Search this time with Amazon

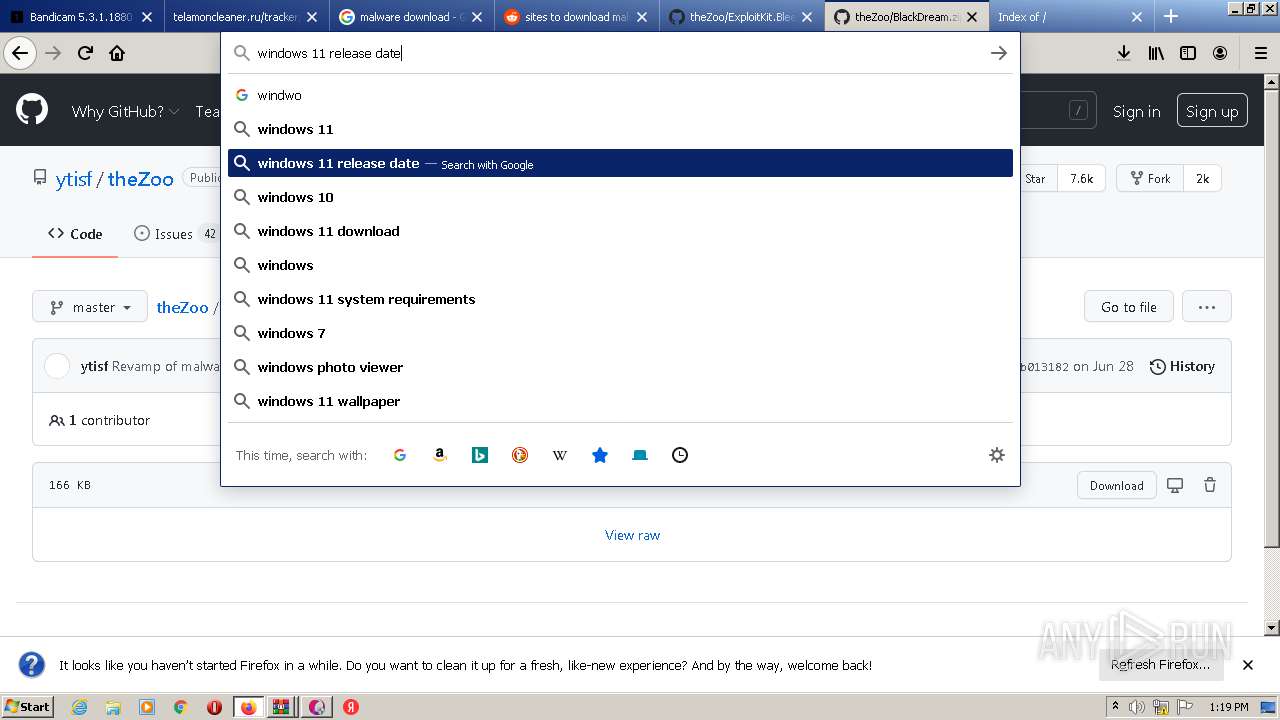(440, 455)
